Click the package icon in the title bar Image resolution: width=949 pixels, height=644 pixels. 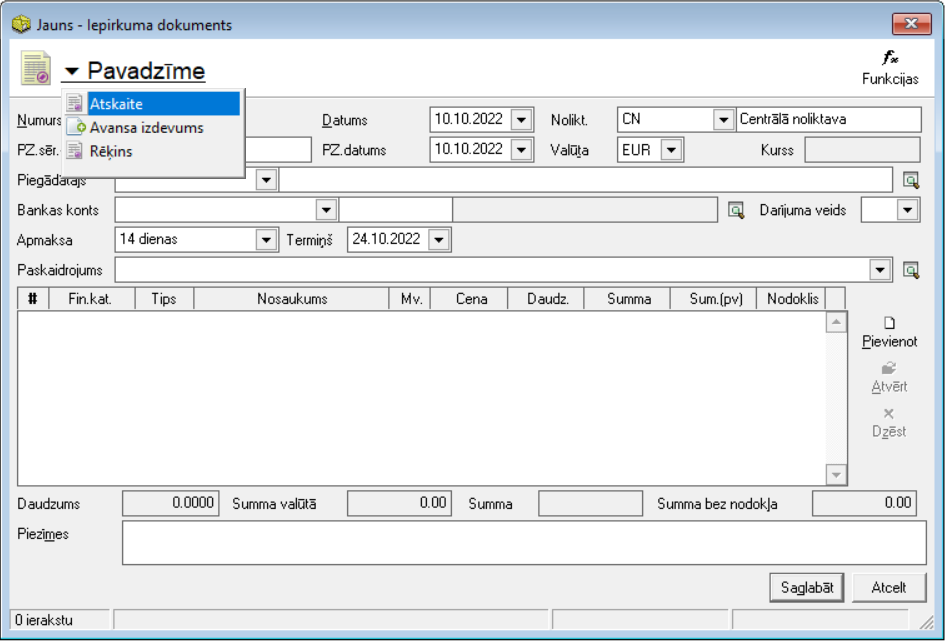(x=21, y=24)
